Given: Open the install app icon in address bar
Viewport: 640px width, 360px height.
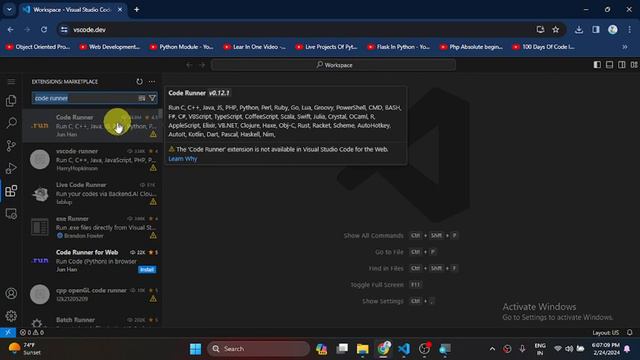Looking at the screenshot, I should (x=540, y=29).
